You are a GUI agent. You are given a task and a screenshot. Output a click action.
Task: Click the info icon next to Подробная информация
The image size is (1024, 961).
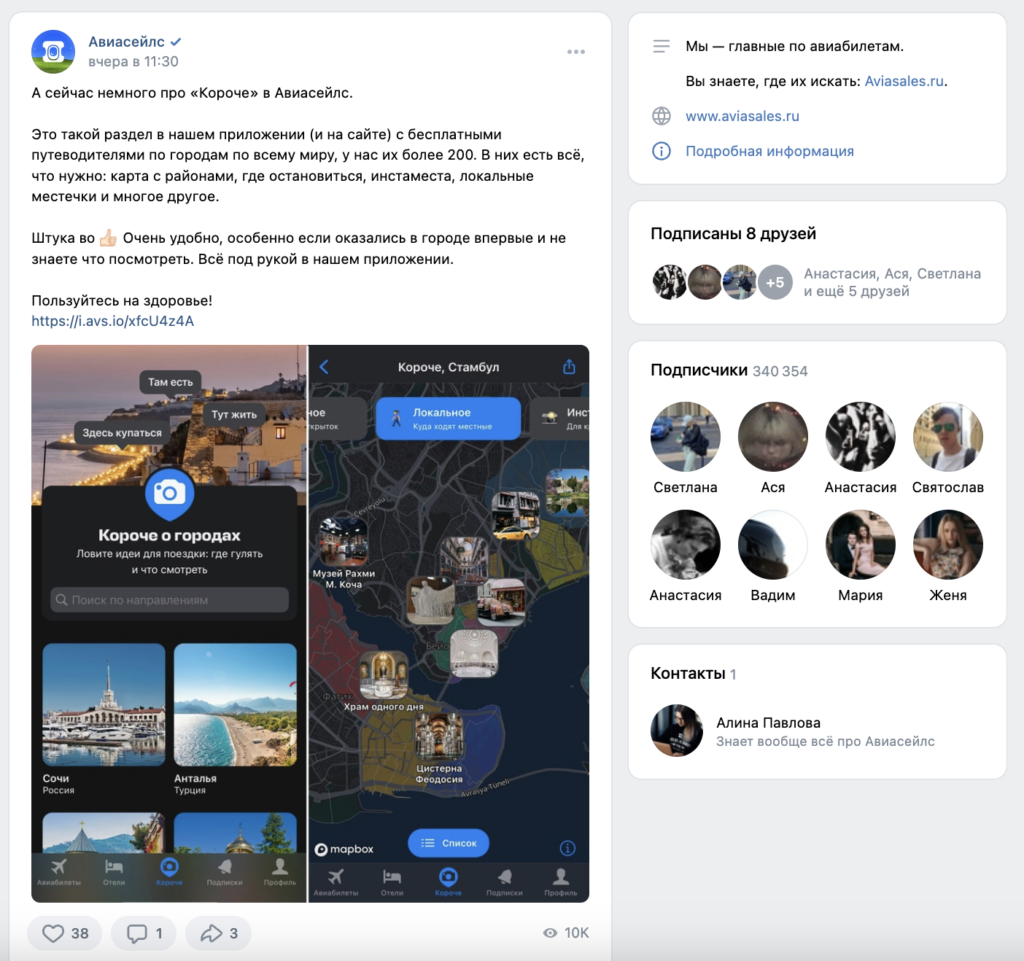pos(661,151)
